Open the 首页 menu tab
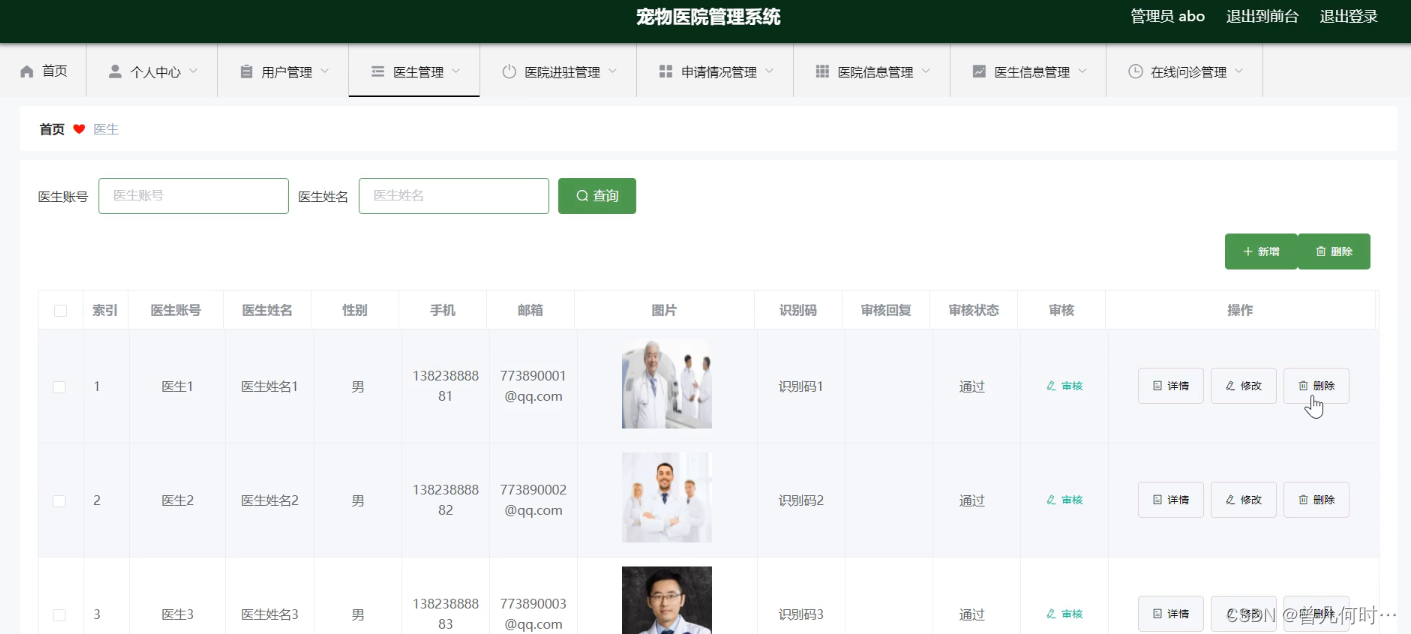Image resolution: width=1411 pixels, height=634 pixels. coord(43,71)
